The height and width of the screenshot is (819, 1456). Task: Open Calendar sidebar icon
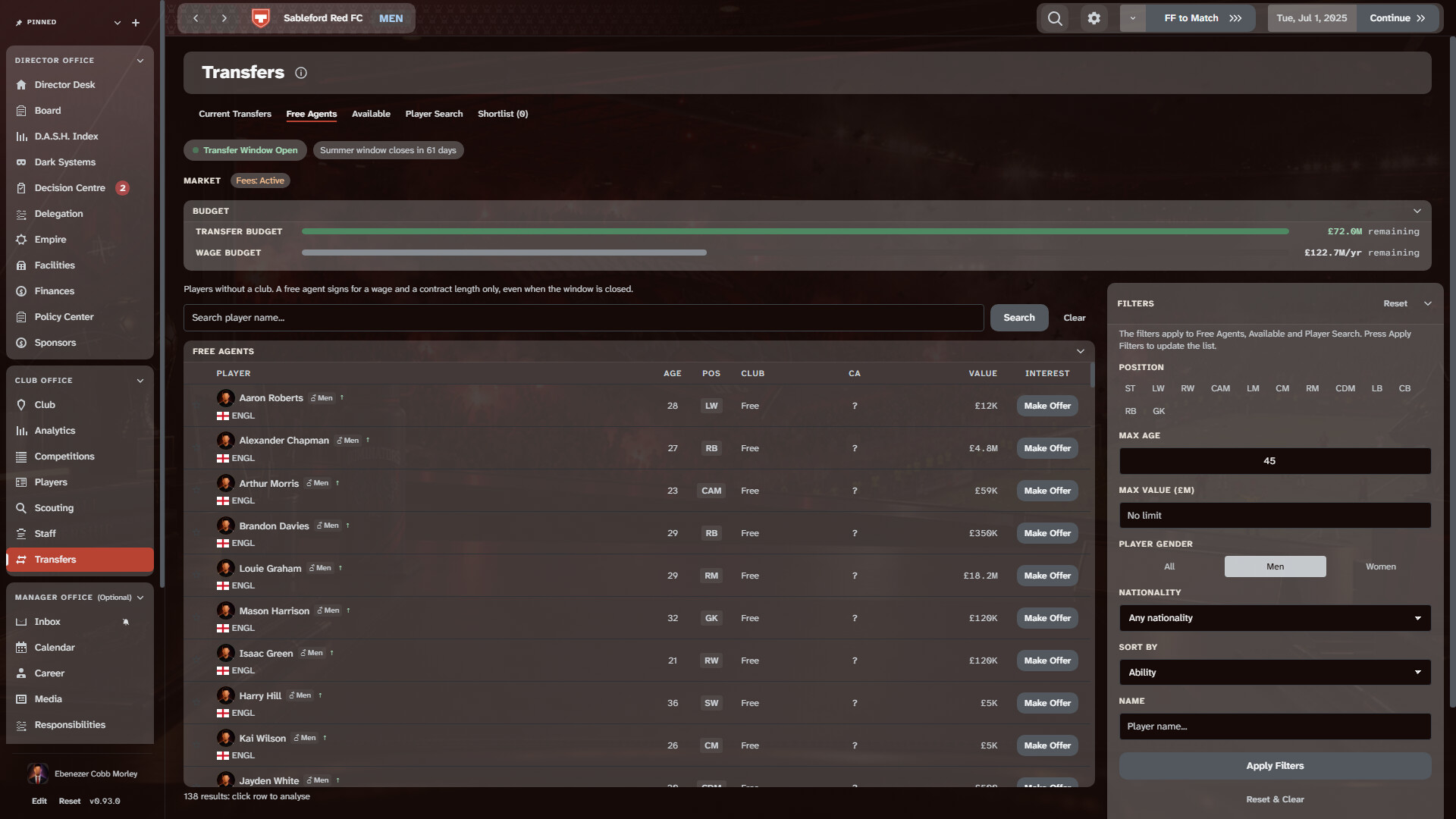[21, 648]
